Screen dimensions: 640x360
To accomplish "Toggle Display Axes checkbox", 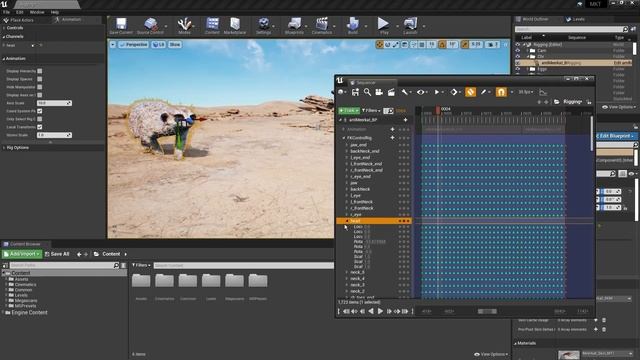I will (x=40, y=95).
